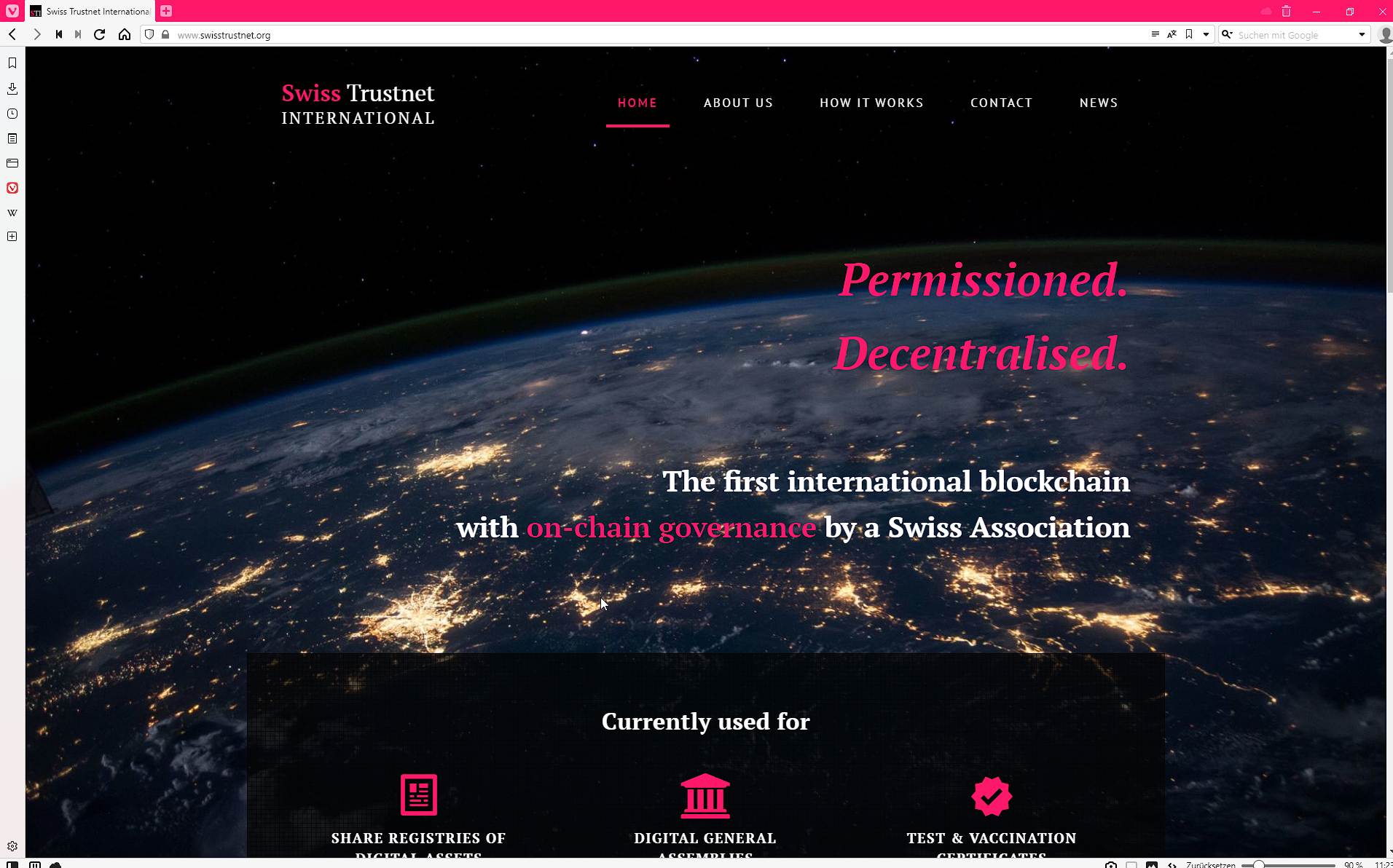Click Zurücksetzen to reset zoom
1393x868 pixels.
click(x=1210, y=864)
